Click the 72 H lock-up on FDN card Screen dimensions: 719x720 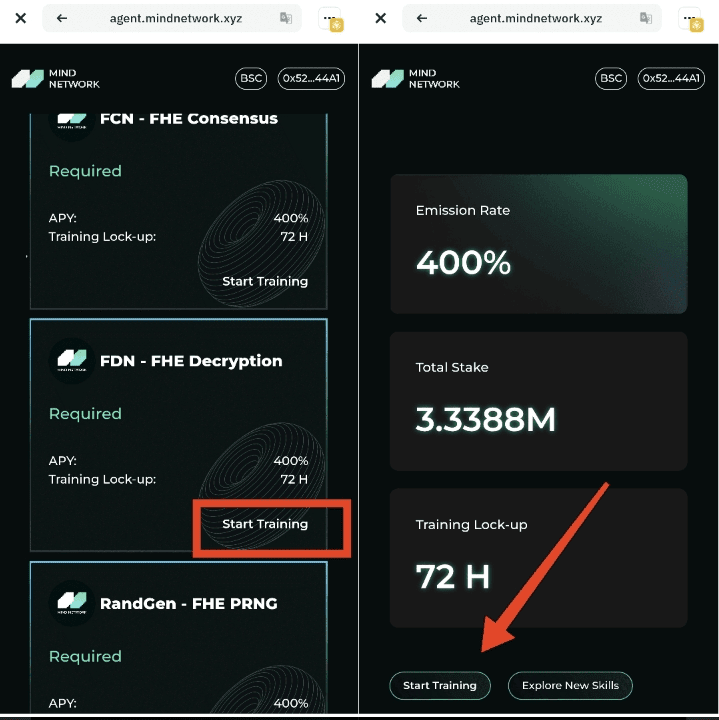coord(294,479)
